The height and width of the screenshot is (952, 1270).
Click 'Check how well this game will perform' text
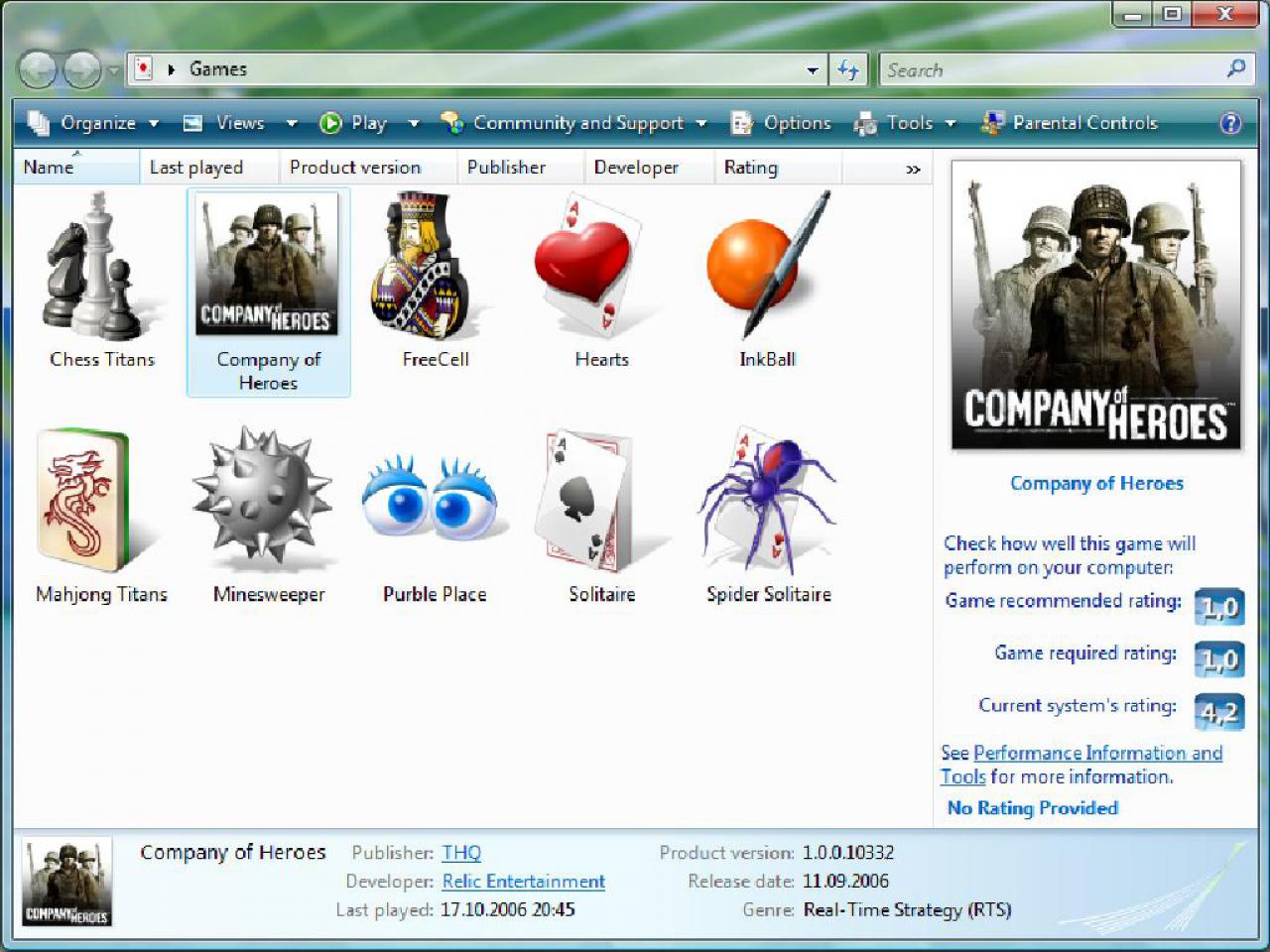coord(1070,555)
